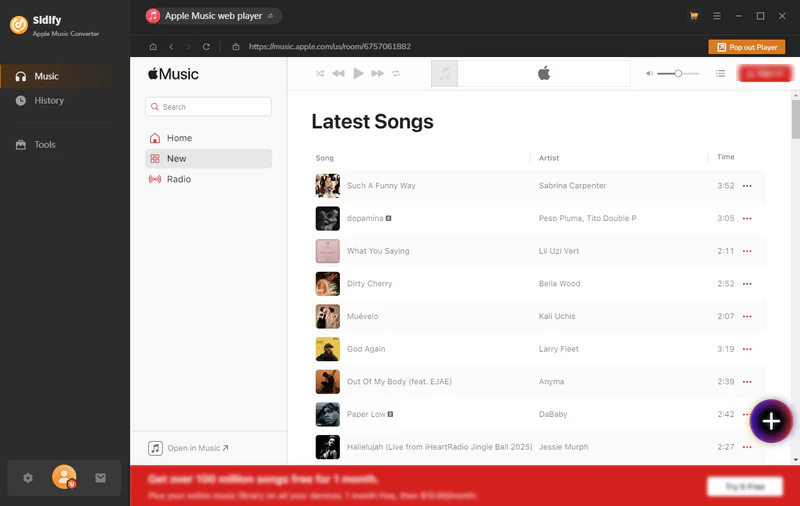Click the Dirty Cherry song title

[369, 284]
